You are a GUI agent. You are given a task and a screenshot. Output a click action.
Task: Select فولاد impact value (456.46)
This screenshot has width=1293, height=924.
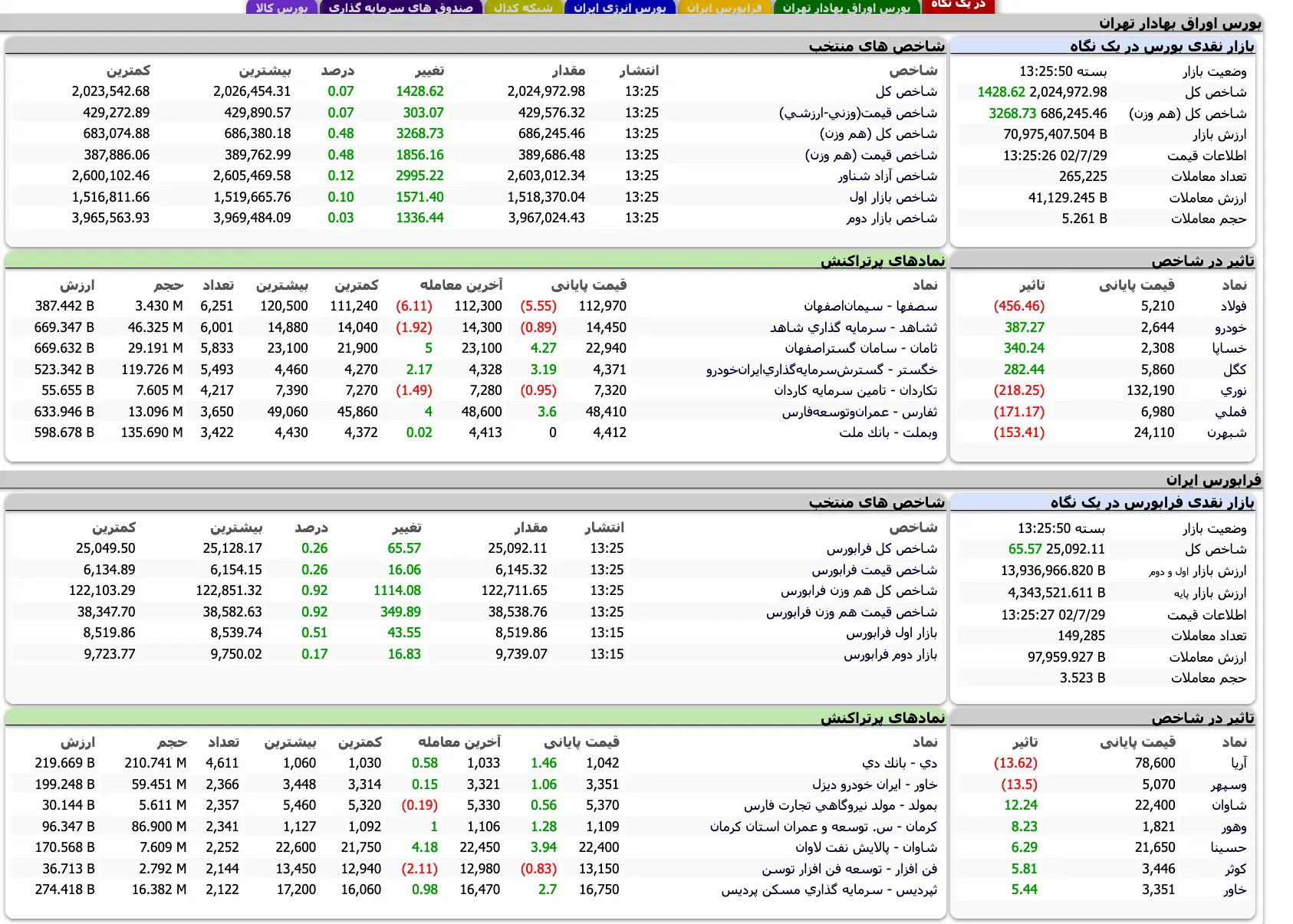pyautogui.click(x=1019, y=306)
